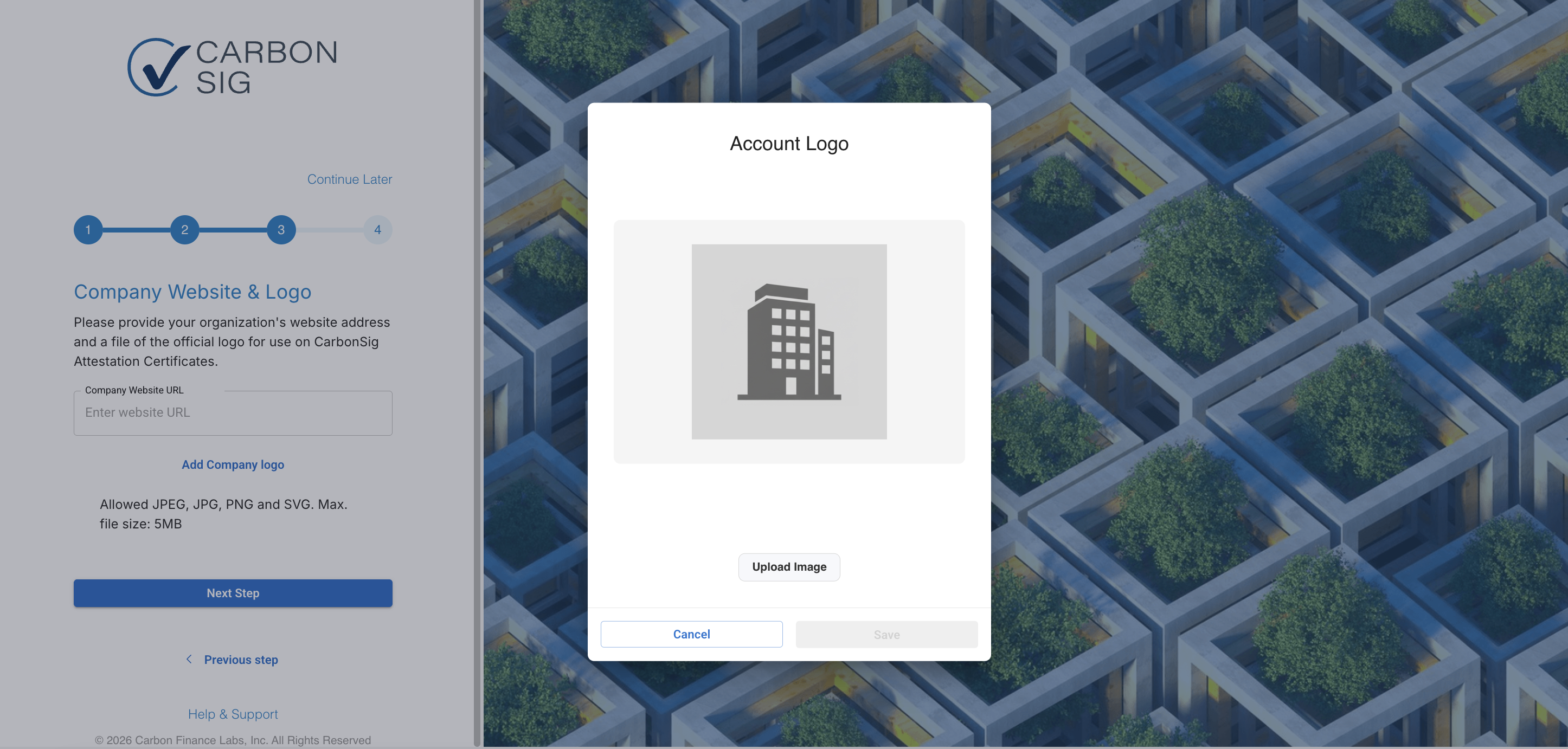
Task: Click the Company Website & Logo heading
Action: pos(192,292)
